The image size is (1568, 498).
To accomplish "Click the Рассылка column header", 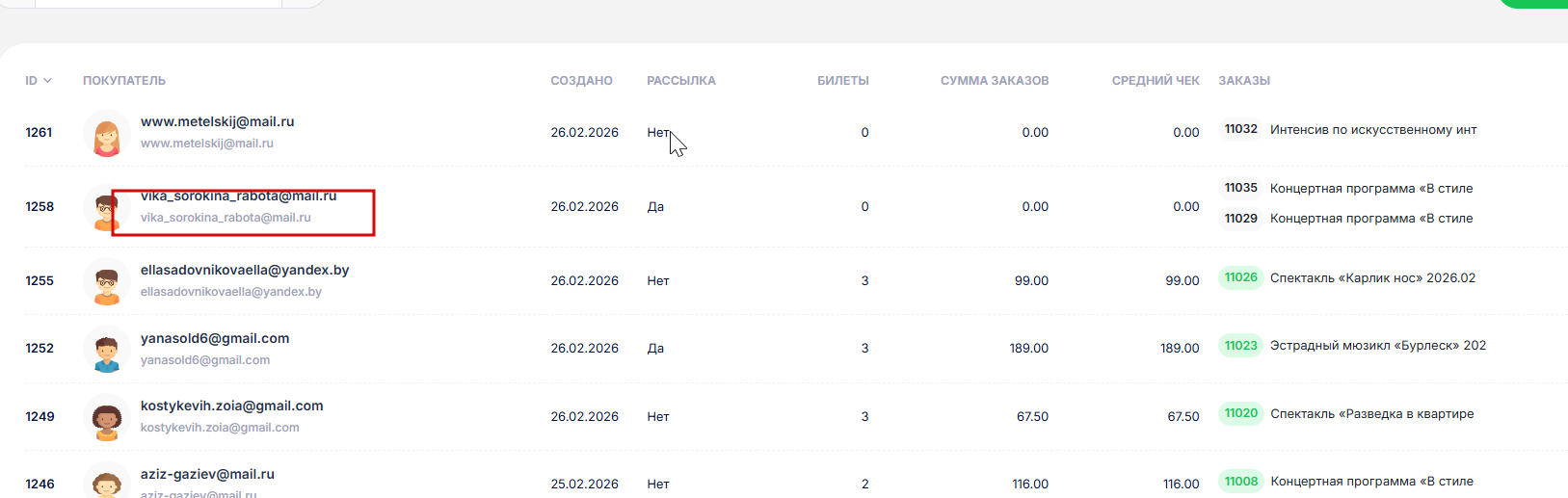I will 680,81.
